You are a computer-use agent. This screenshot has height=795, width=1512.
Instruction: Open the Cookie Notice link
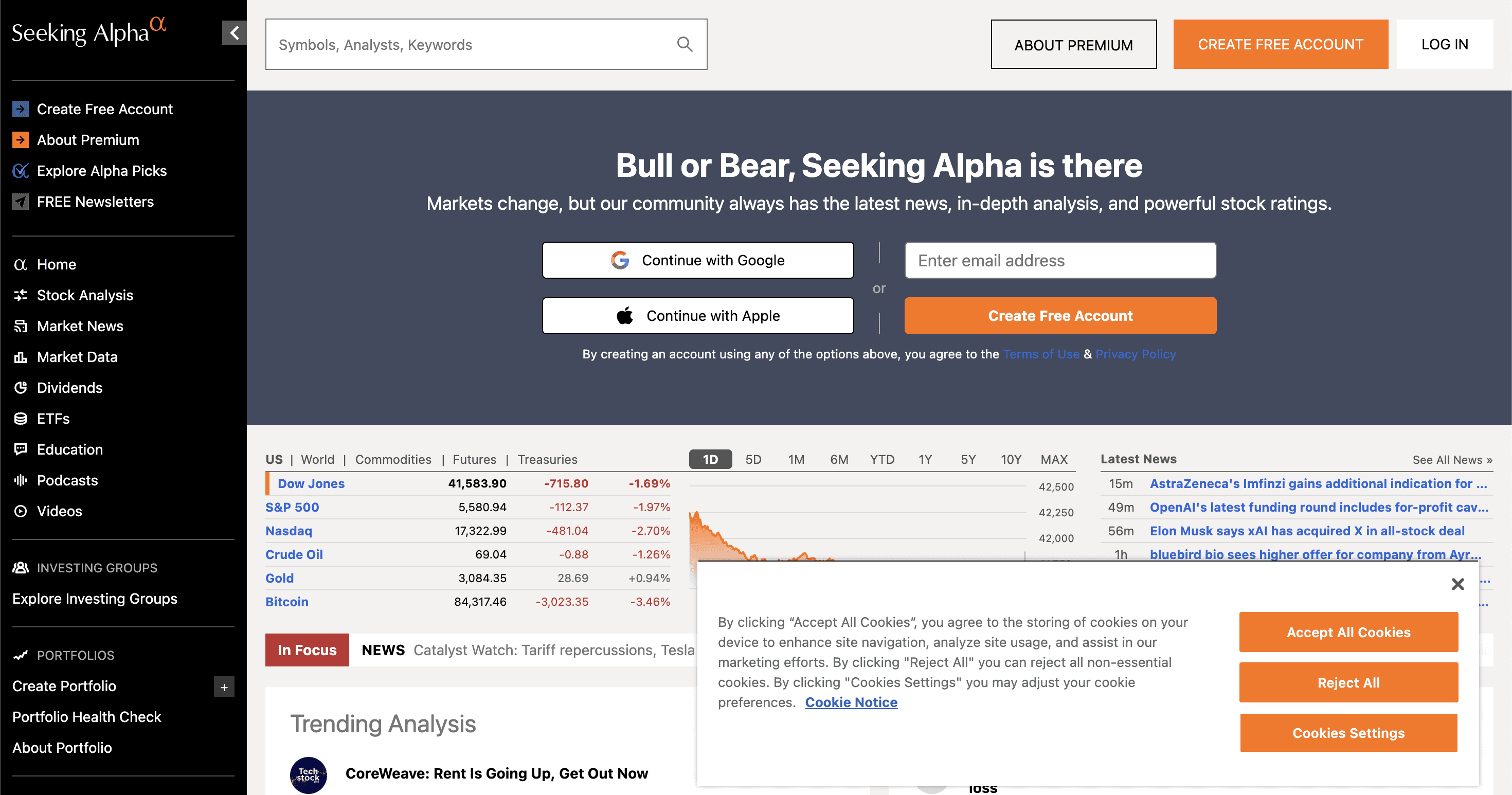tap(851, 702)
